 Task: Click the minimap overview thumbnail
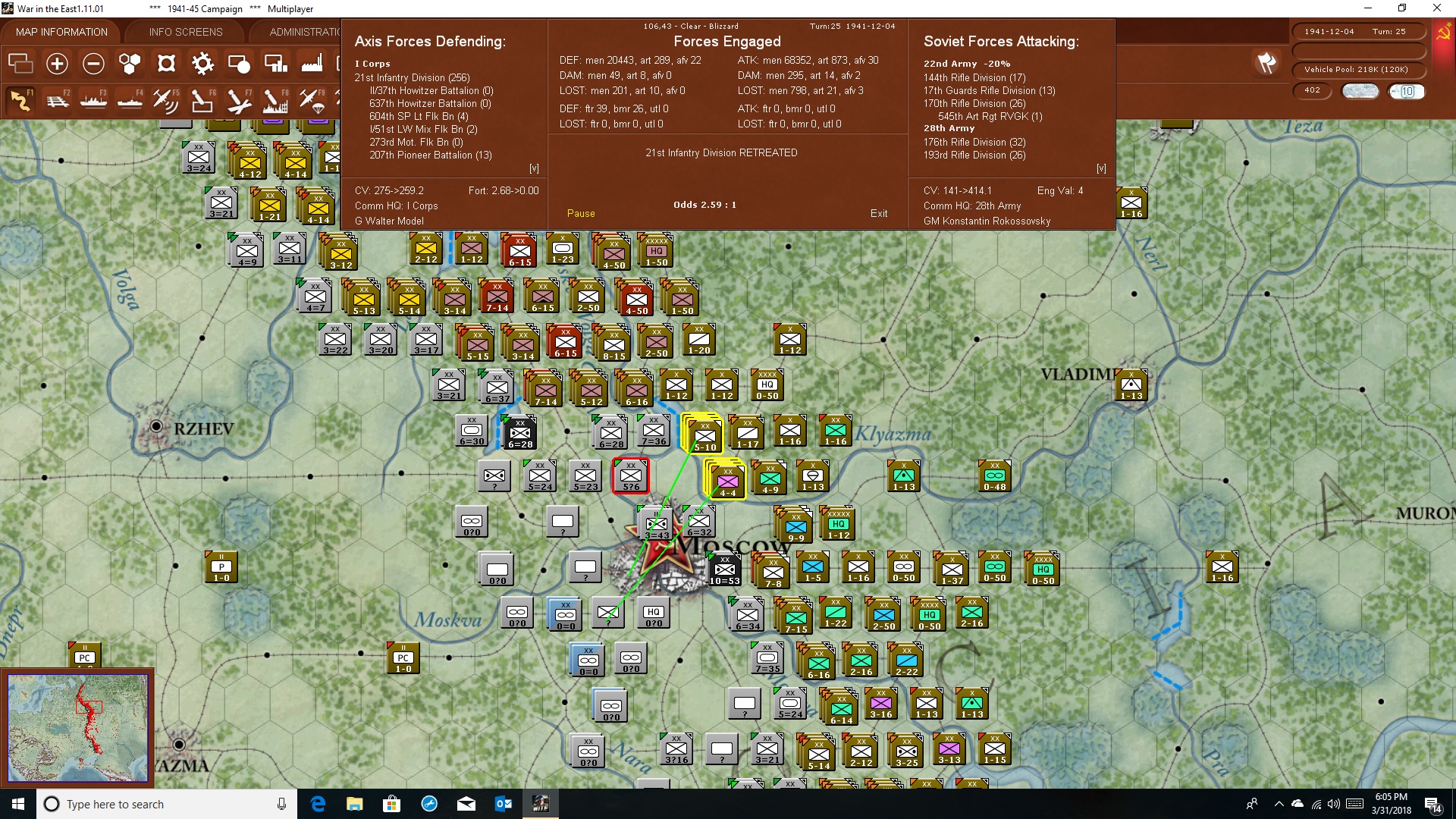[77, 728]
